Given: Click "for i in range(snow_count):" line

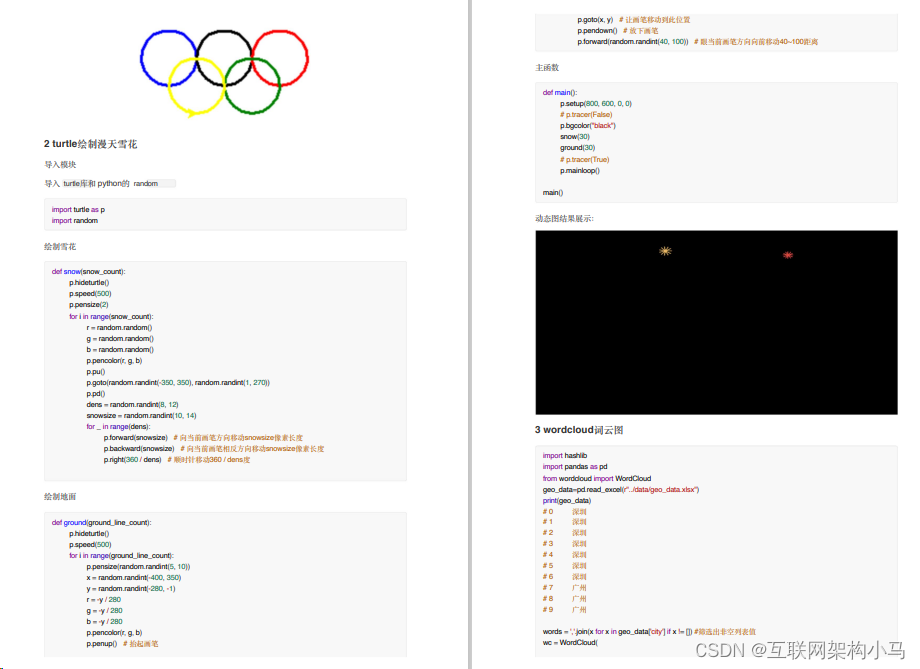Looking at the screenshot, I should click(x=111, y=316).
